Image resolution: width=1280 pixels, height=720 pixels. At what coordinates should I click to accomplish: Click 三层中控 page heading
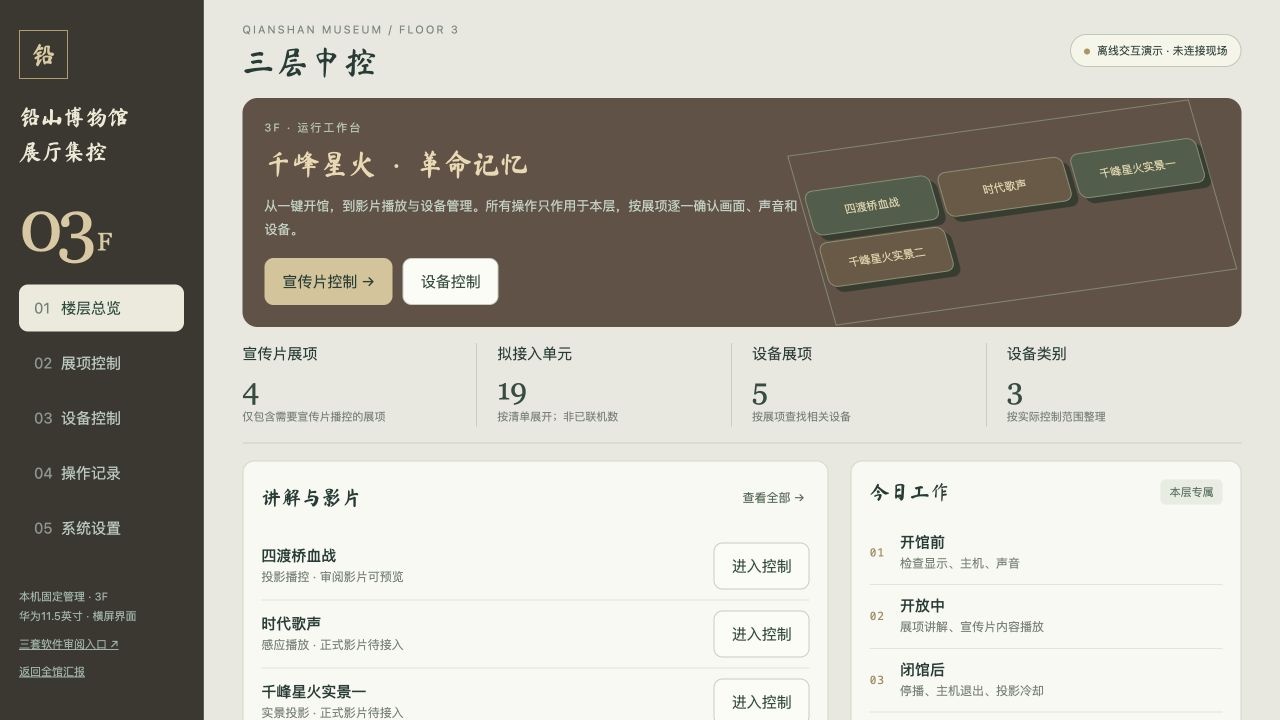pyautogui.click(x=309, y=63)
